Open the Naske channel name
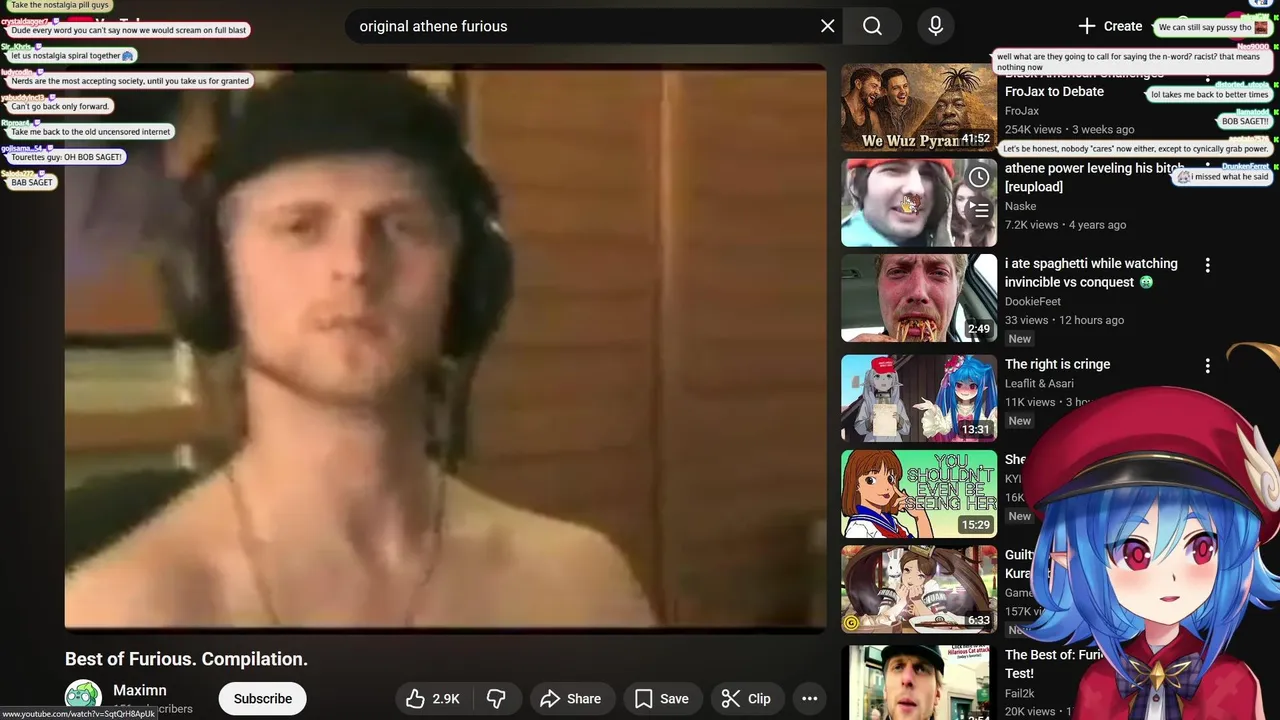 [1020, 206]
